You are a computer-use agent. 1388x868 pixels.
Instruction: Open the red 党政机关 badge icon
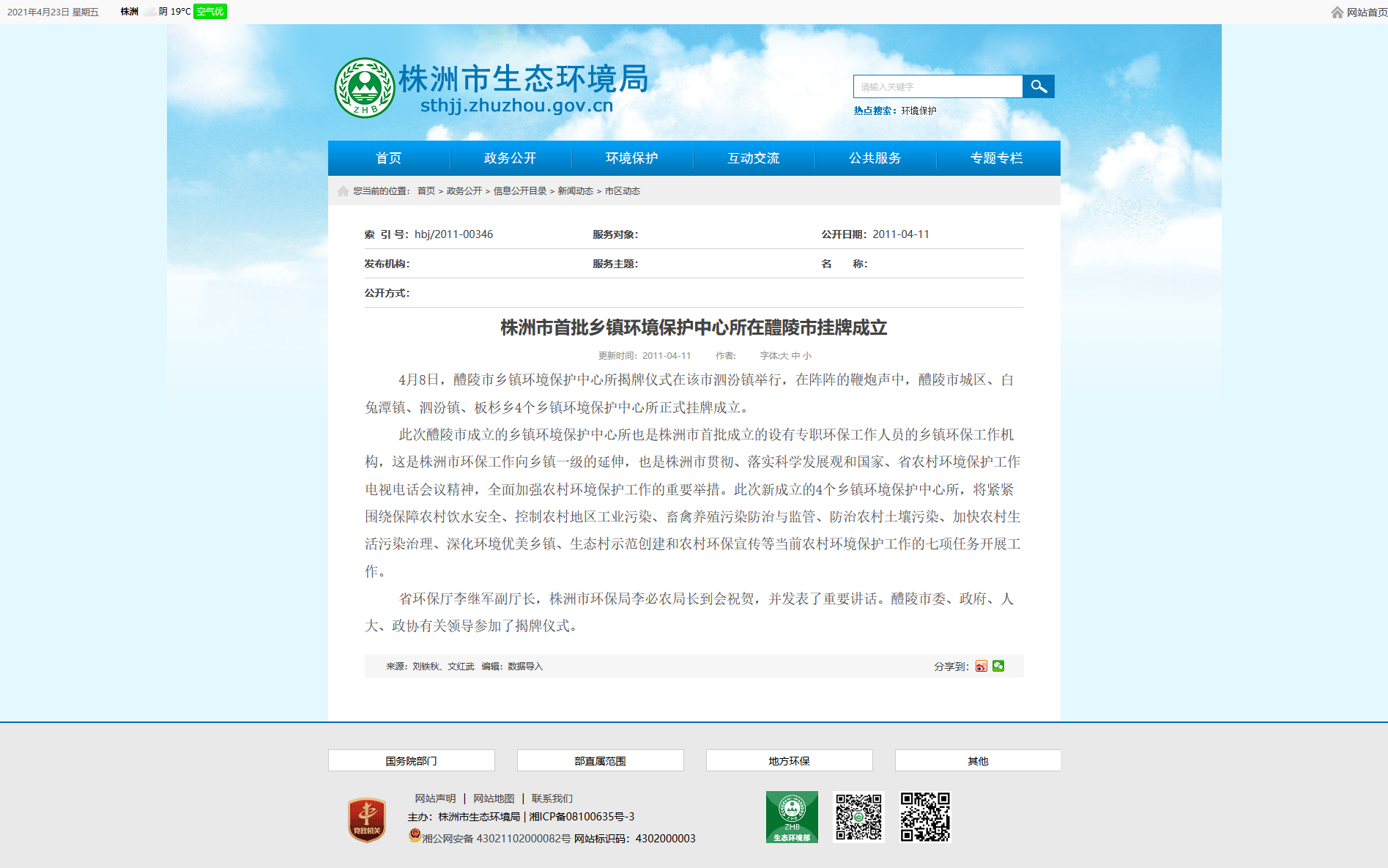(367, 820)
